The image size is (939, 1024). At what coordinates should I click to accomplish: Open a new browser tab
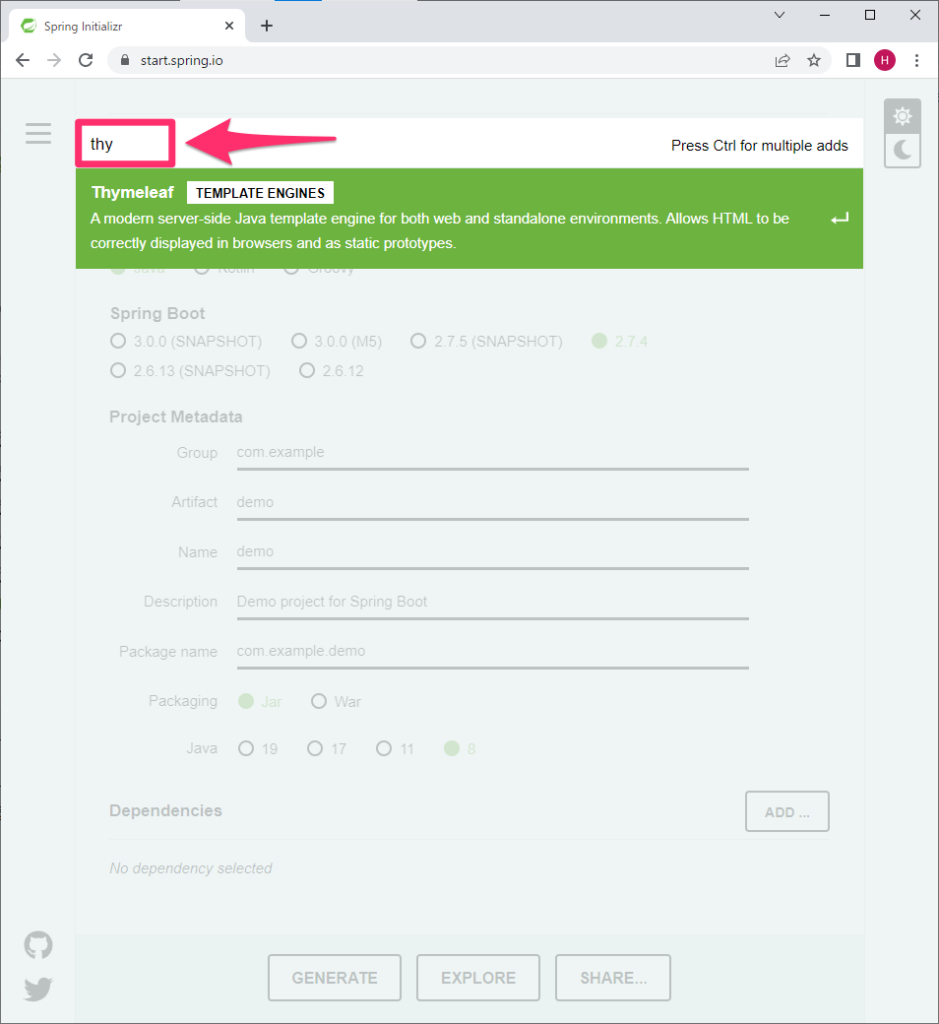click(266, 26)
